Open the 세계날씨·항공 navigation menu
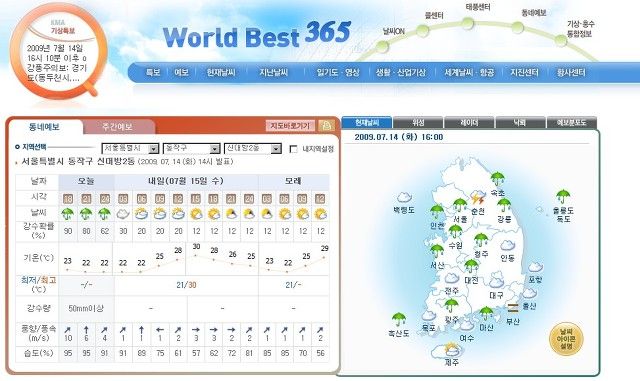640x381 pixels. click(x=469, y=73)
